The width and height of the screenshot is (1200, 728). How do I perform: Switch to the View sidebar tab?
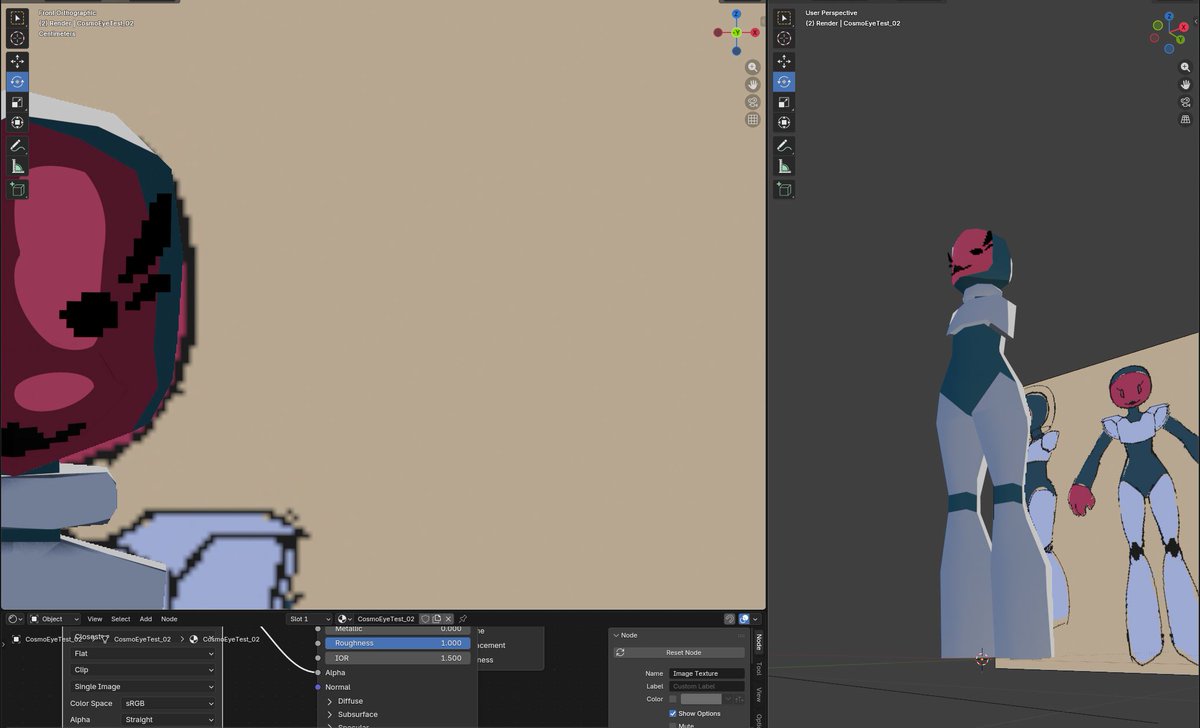click(x=758, y=693)
